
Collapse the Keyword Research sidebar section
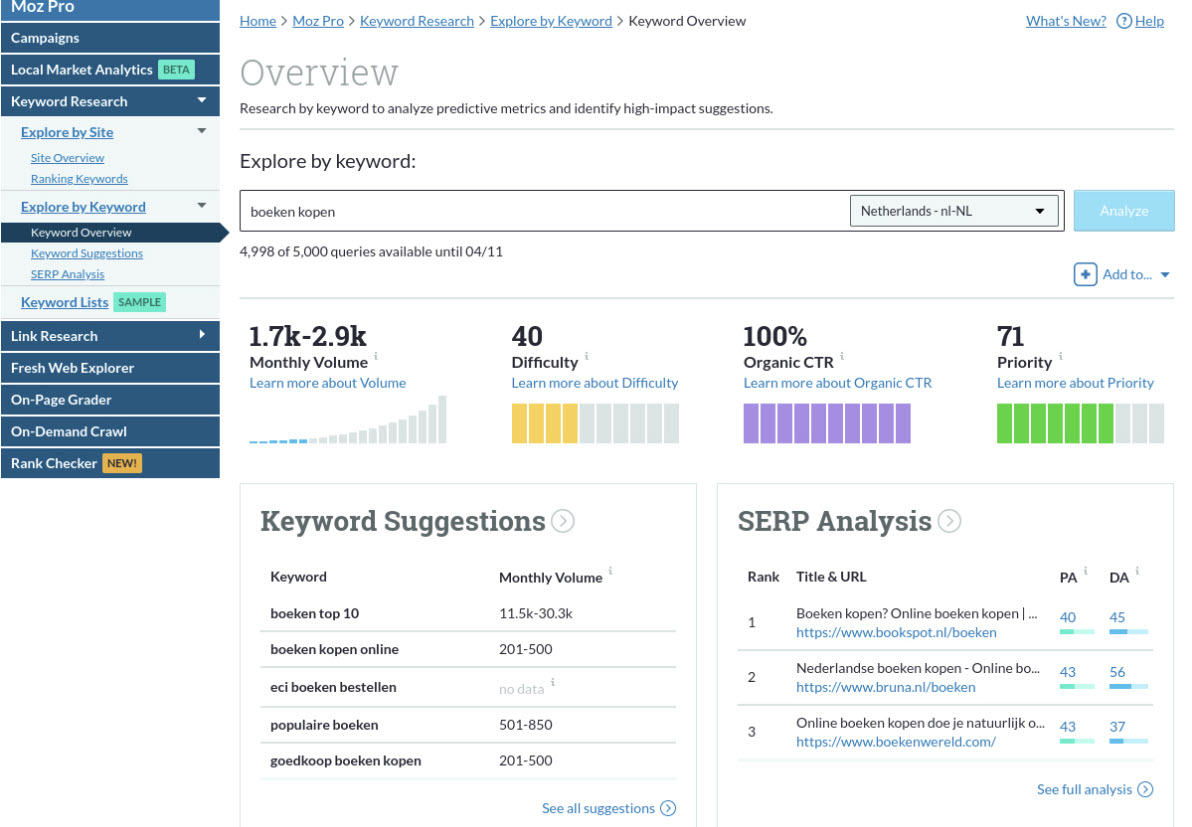(x=202, y=101)
